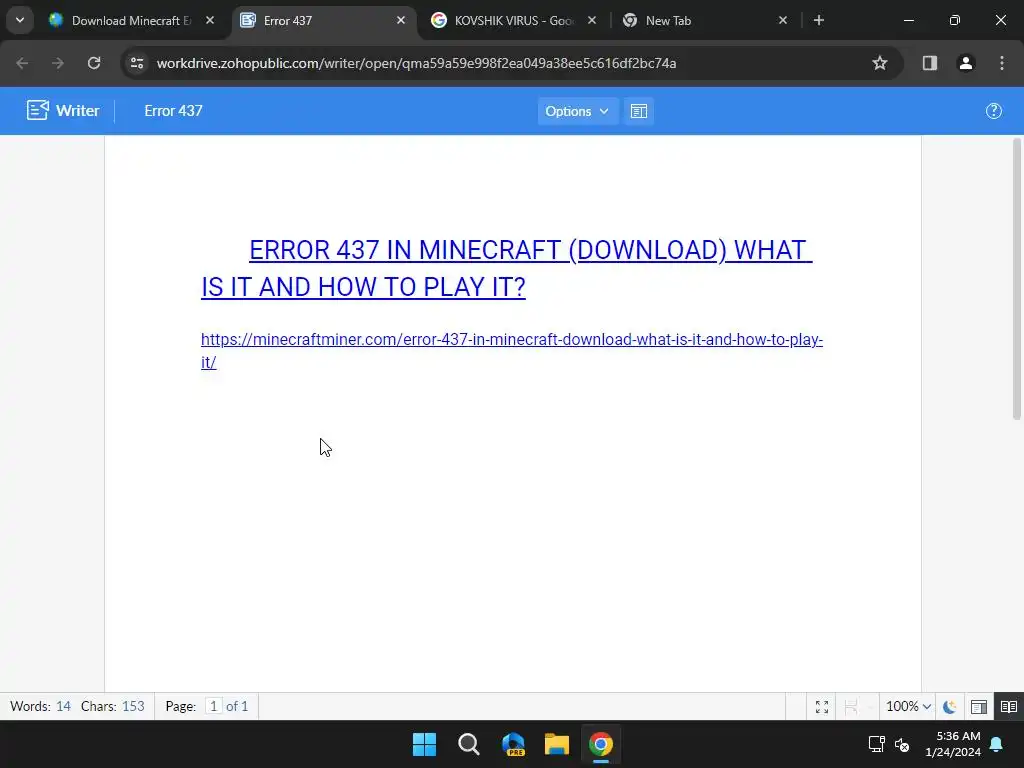The width and height of the screenshot is (1024, 768).
Task: Open a new browser tab
Action: [x=819, y=20]
